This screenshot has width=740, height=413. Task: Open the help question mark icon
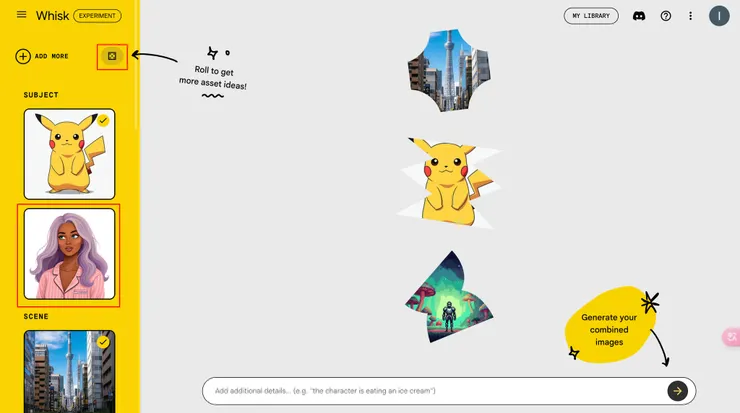point(665,16)
